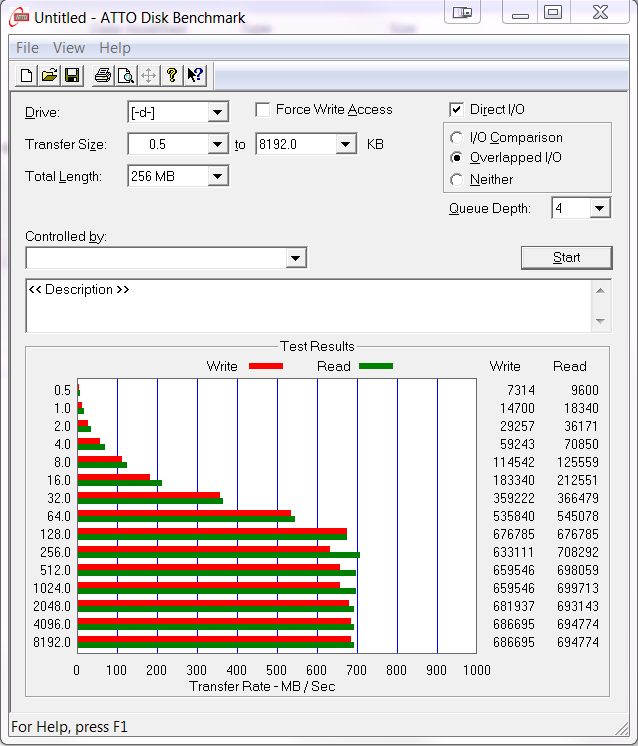
Task: Click the four-arrow move toolbar icon
Action: tap(148, 76)
